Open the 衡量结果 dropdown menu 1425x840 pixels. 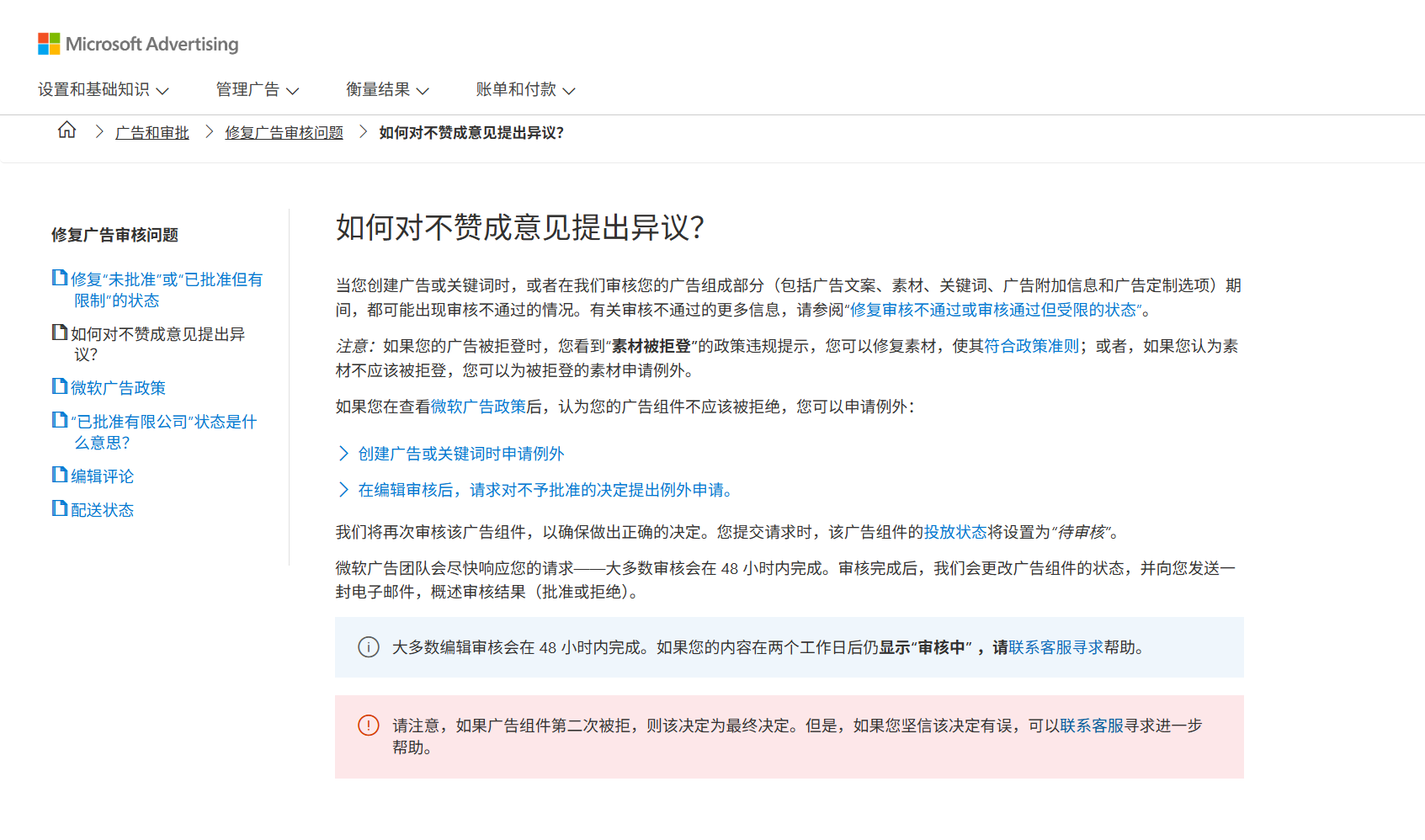click(x=388, y=89)
